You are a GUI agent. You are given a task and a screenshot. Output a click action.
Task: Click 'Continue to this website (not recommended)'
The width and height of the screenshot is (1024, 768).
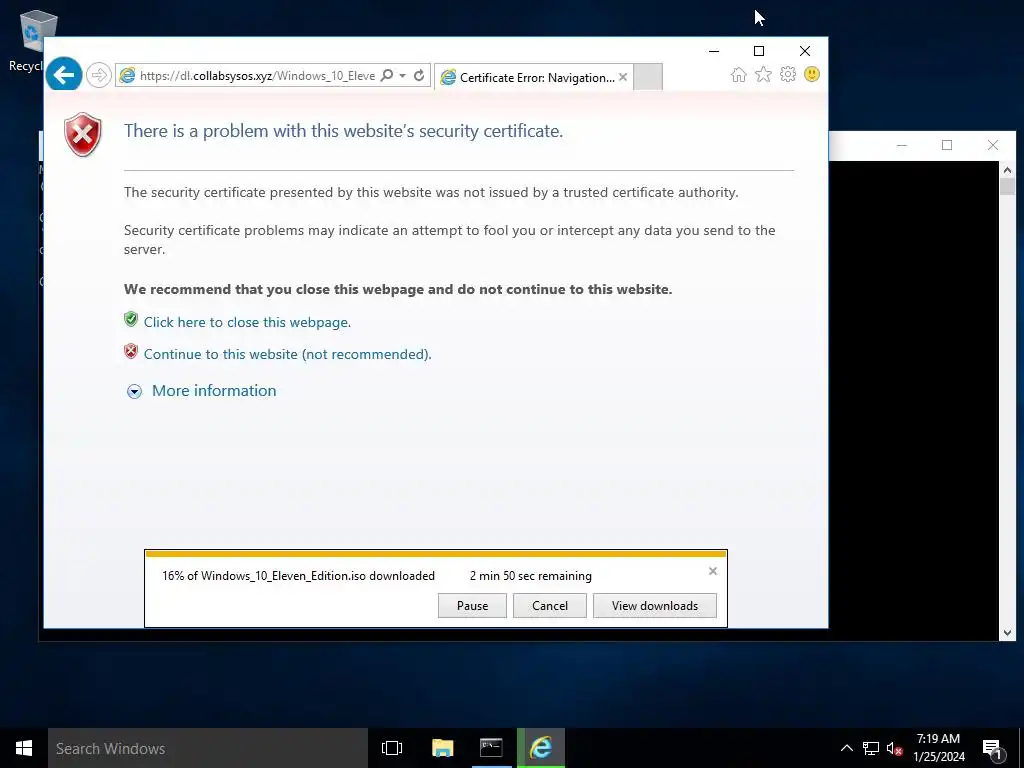tap(287, 354)
